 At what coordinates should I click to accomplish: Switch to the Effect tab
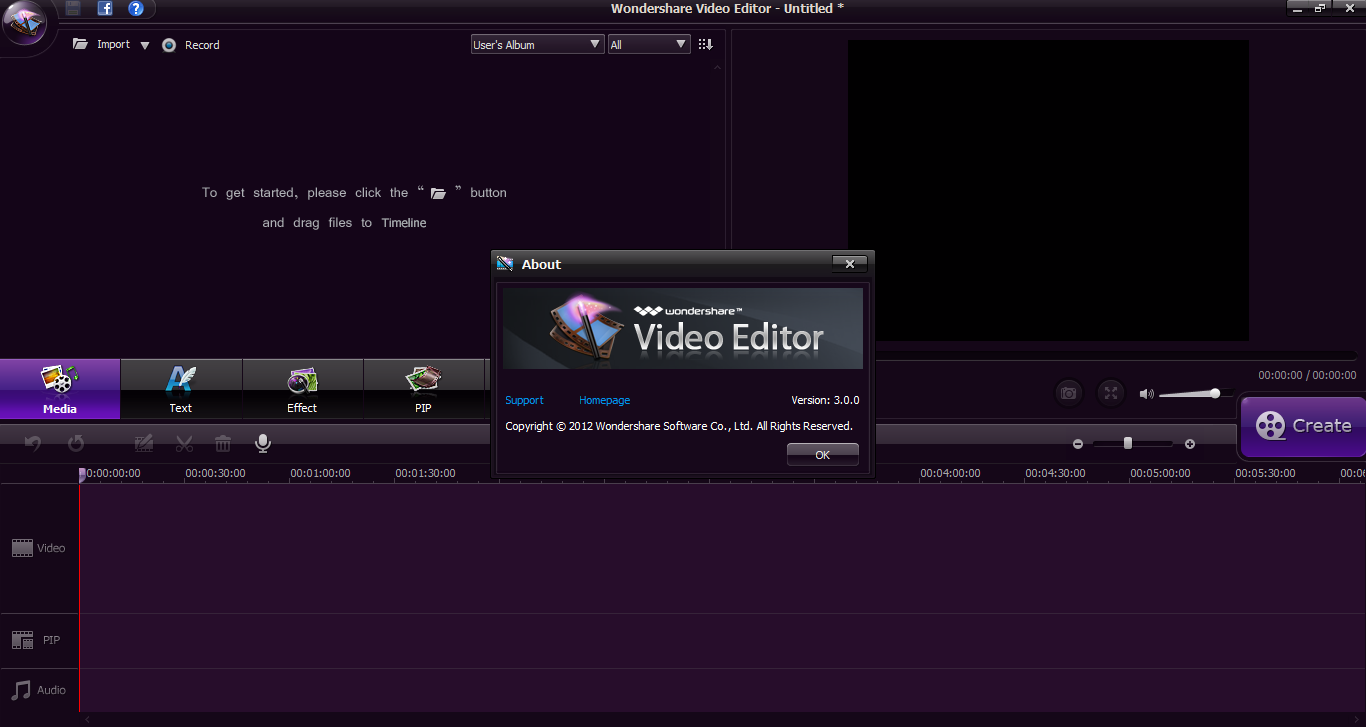coord(302,389)
